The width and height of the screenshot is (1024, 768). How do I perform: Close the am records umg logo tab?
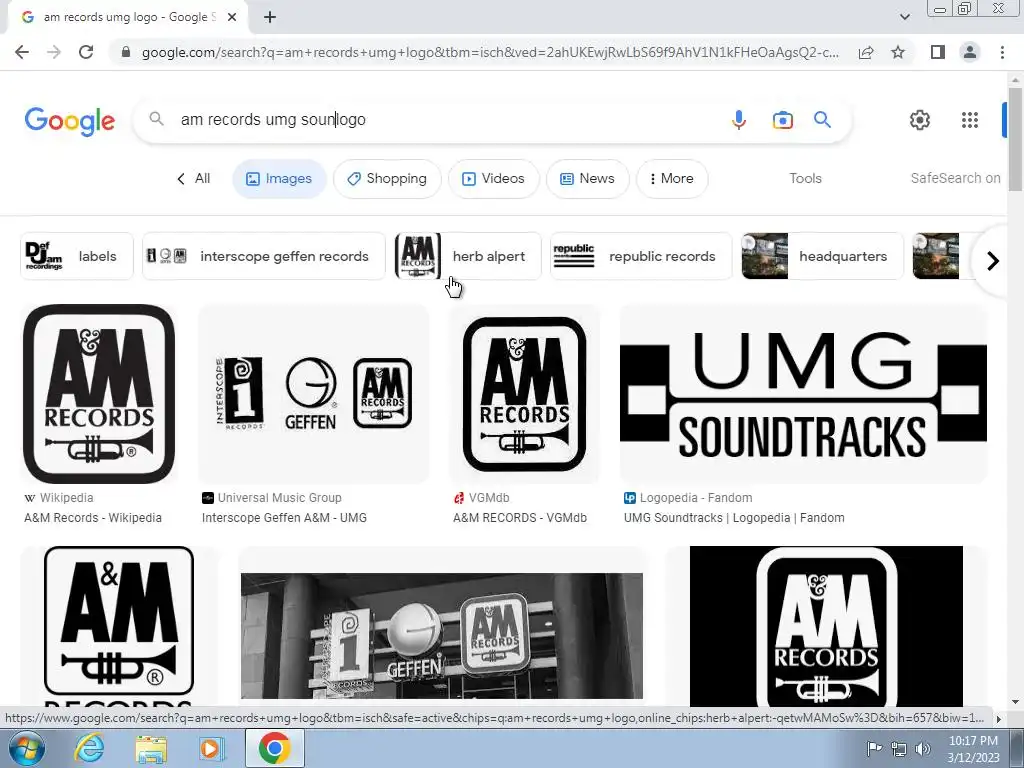coord(232,17)
